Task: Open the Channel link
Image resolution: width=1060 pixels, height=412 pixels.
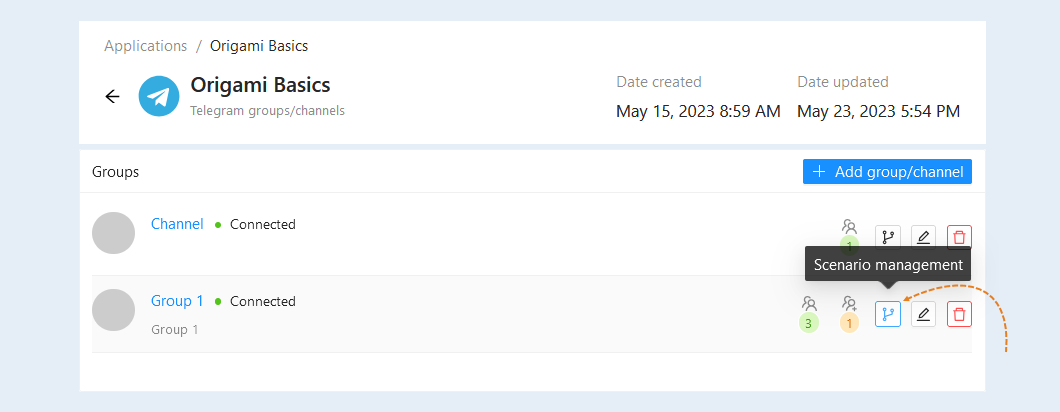Action: [177, 224]
